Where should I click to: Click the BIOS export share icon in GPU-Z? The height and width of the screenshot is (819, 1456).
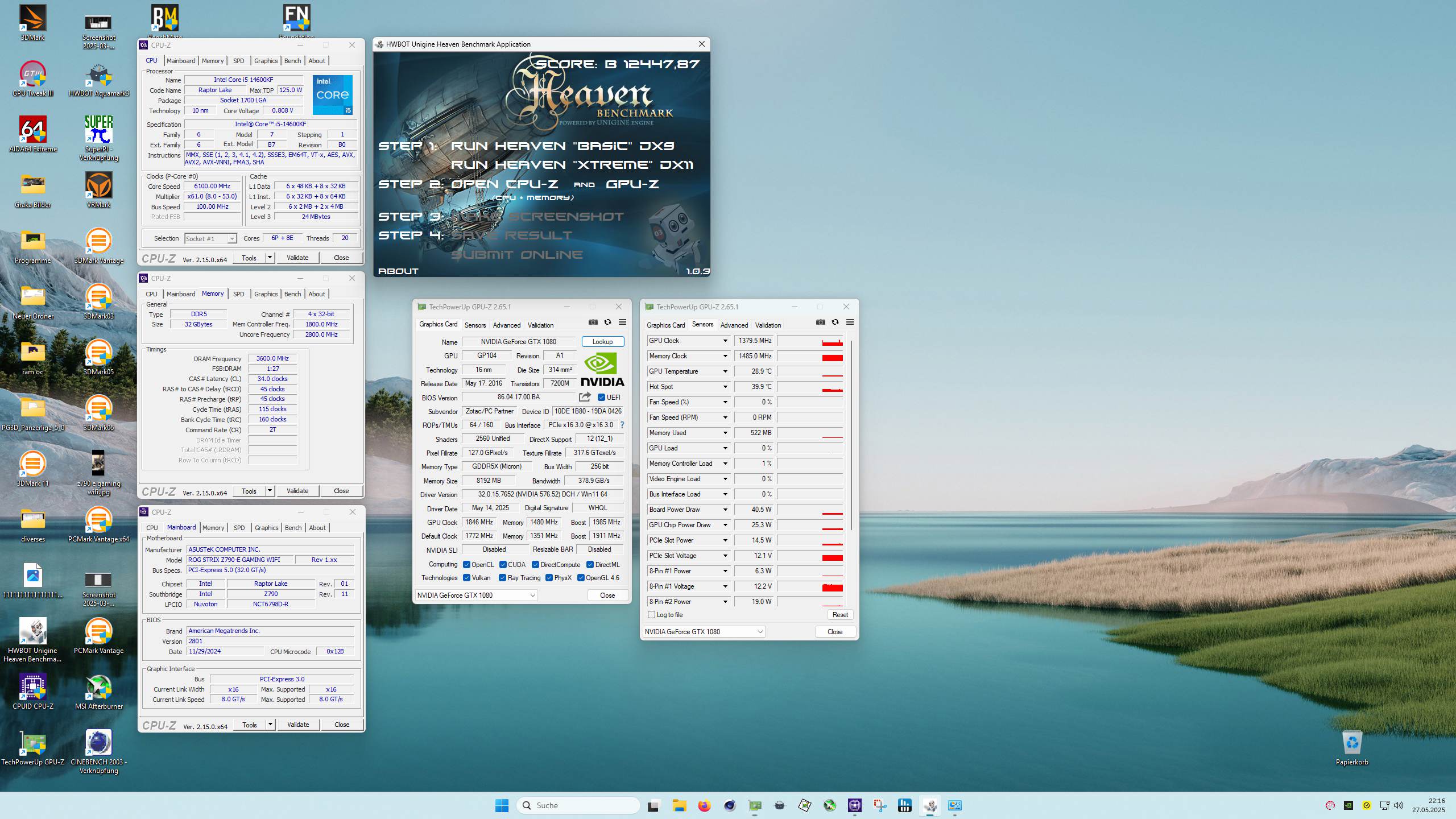[585, 397]
